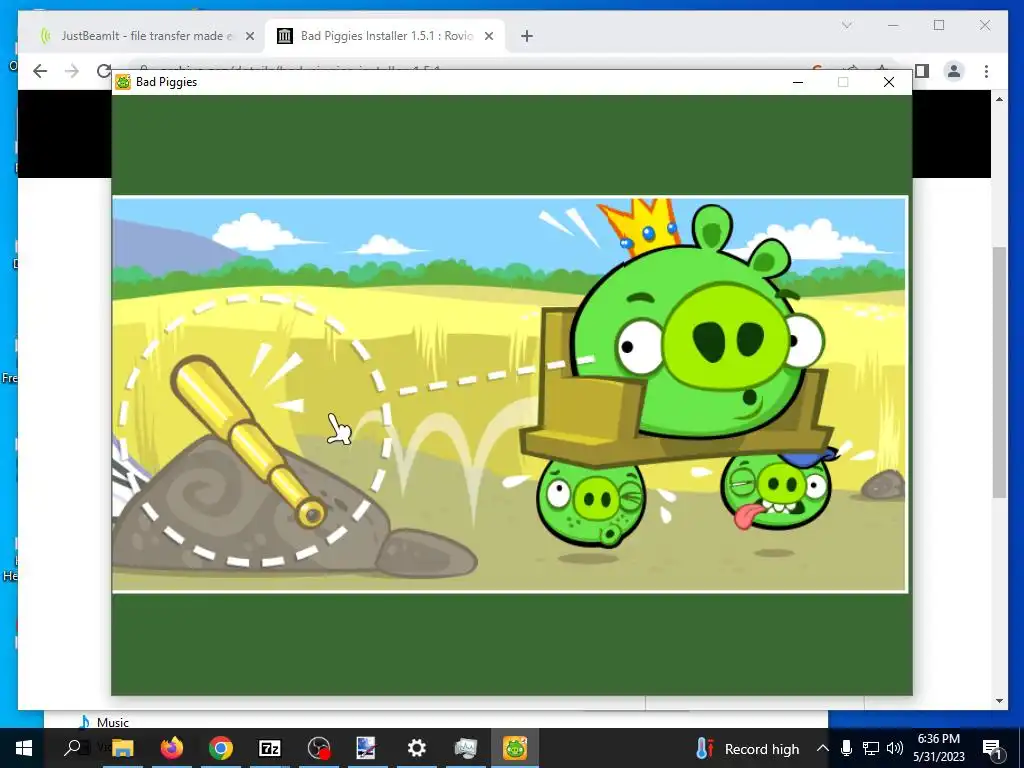Image resolution: width=1024 pixels, height=768 pixels.
Task: Open the taskbar app left of Settings gear
Action: (366, 748)
